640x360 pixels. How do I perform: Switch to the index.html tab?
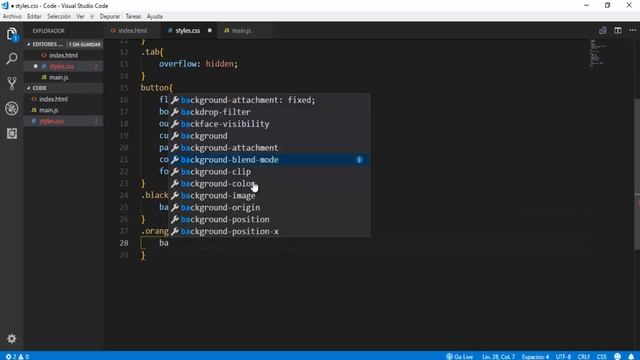132,31
